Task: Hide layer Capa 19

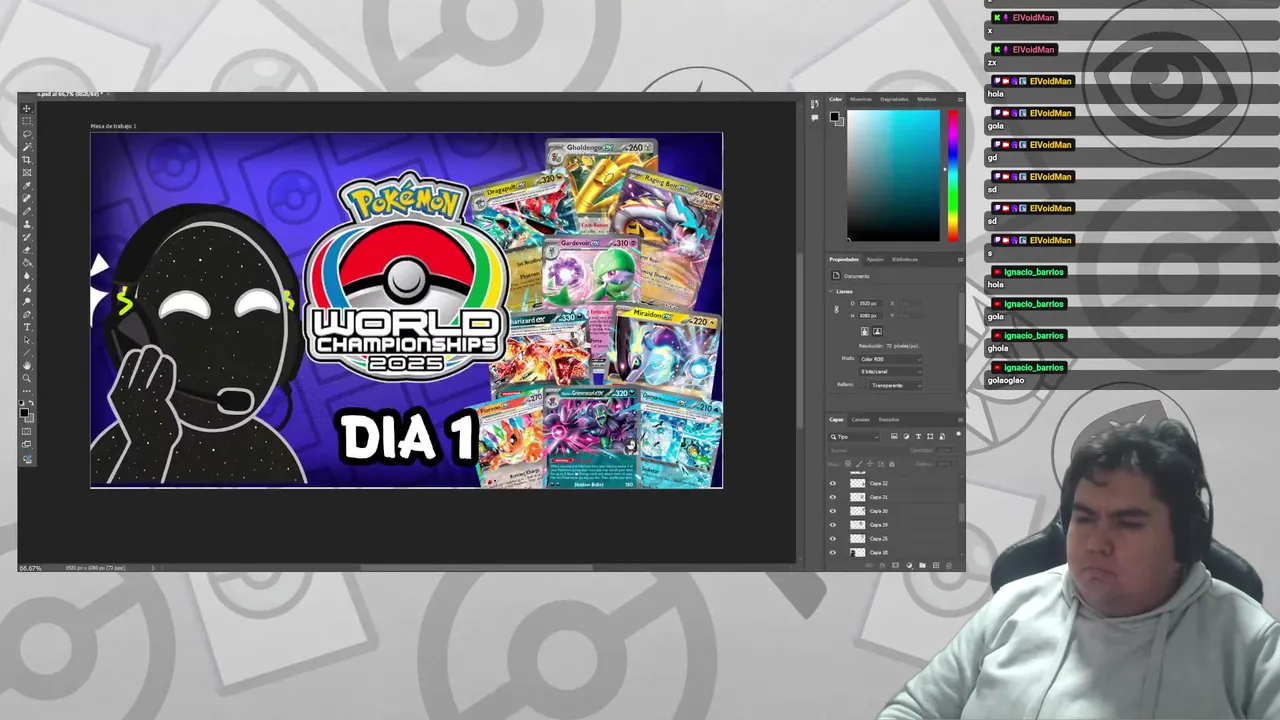Action: click(x=833, y=525)
